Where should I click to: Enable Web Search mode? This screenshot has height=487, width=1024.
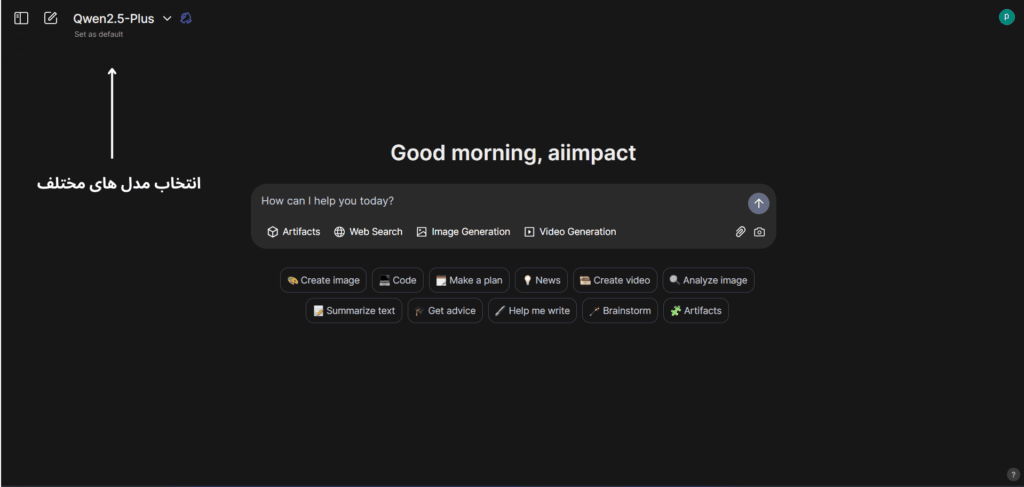[368, 232]
